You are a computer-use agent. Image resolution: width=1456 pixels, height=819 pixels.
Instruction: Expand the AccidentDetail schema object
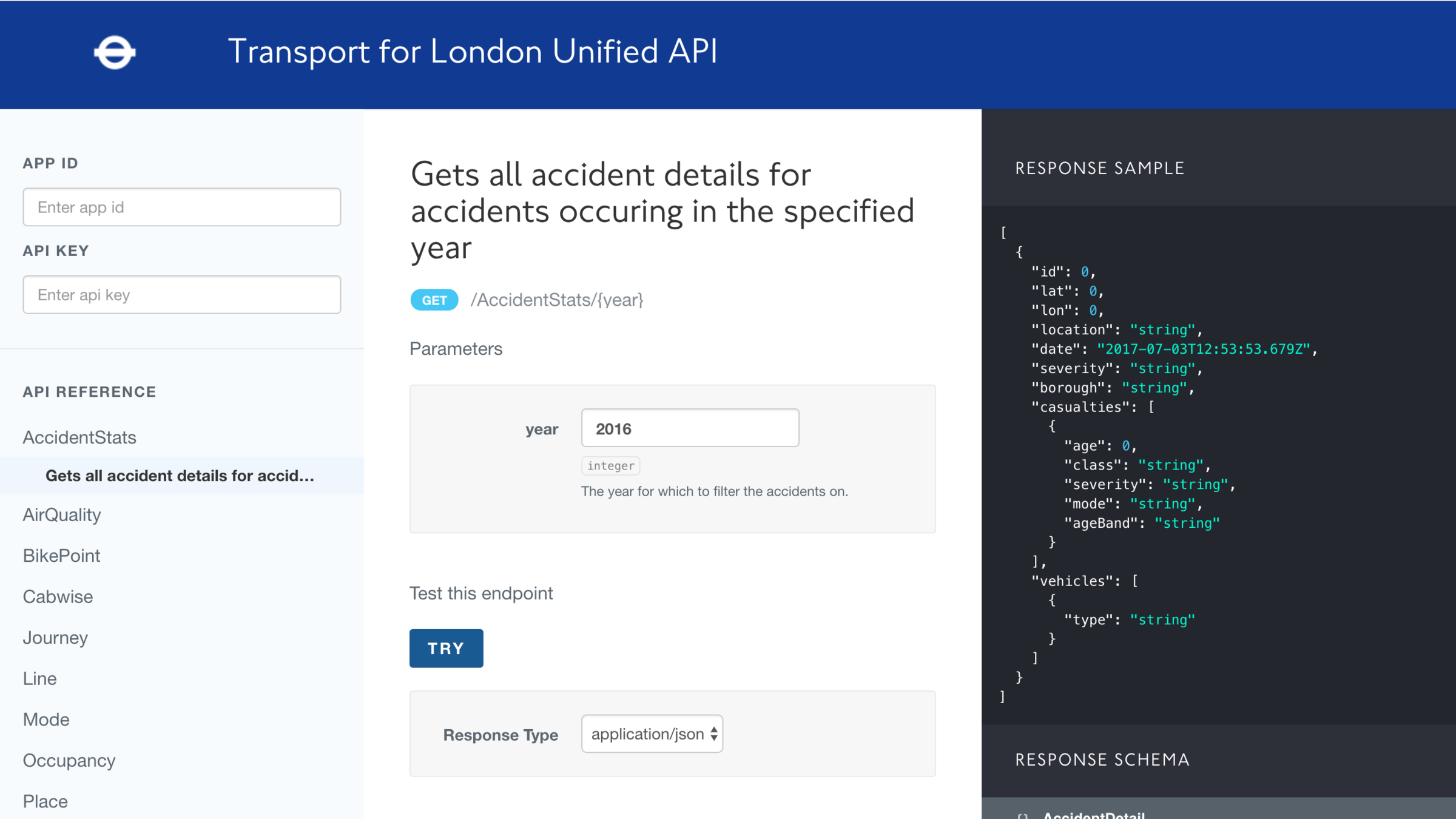[1093, 815]
